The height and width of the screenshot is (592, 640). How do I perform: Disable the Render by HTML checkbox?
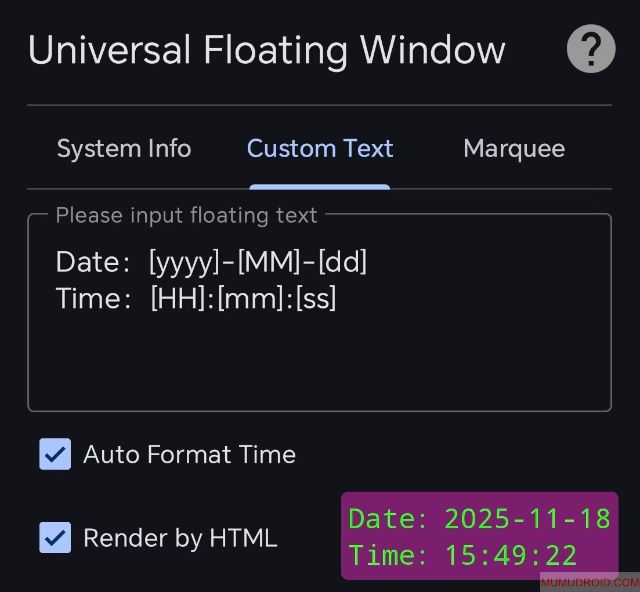55,537
